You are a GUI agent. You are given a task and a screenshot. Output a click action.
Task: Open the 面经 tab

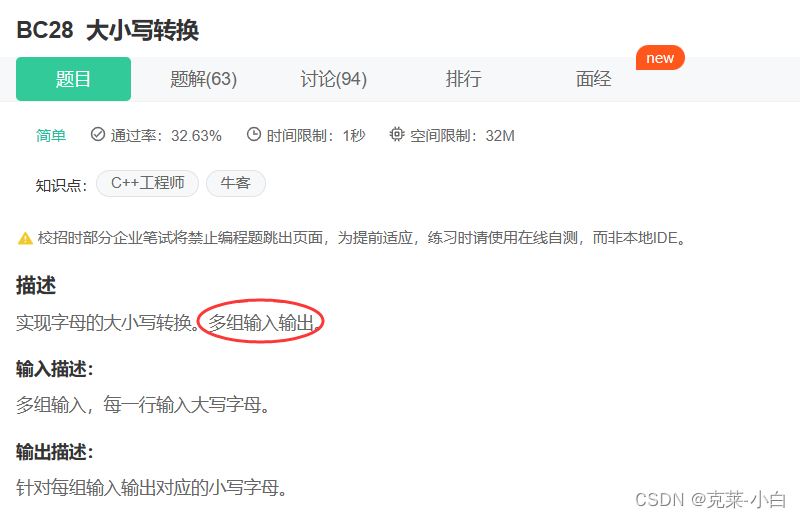point(593,79)
